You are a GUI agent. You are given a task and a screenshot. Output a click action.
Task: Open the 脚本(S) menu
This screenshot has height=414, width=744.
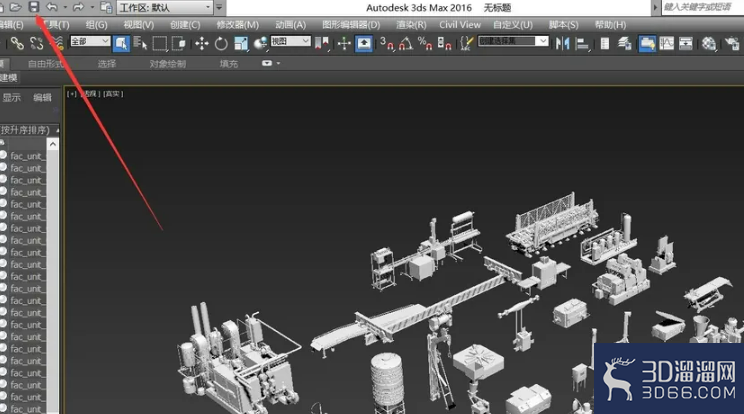(x=563, y=25)
